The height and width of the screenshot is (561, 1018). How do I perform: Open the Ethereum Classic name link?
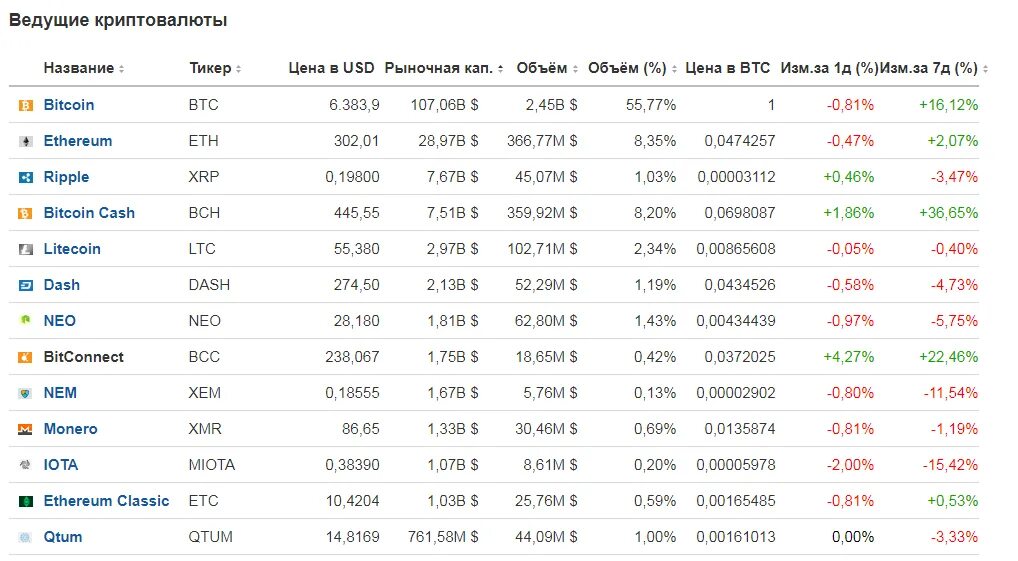pos(106,501)
